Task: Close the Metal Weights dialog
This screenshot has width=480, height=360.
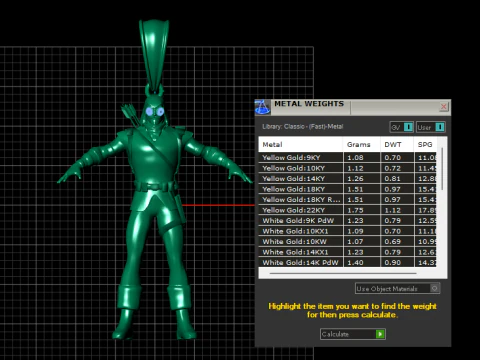Action: click(444, 107)
